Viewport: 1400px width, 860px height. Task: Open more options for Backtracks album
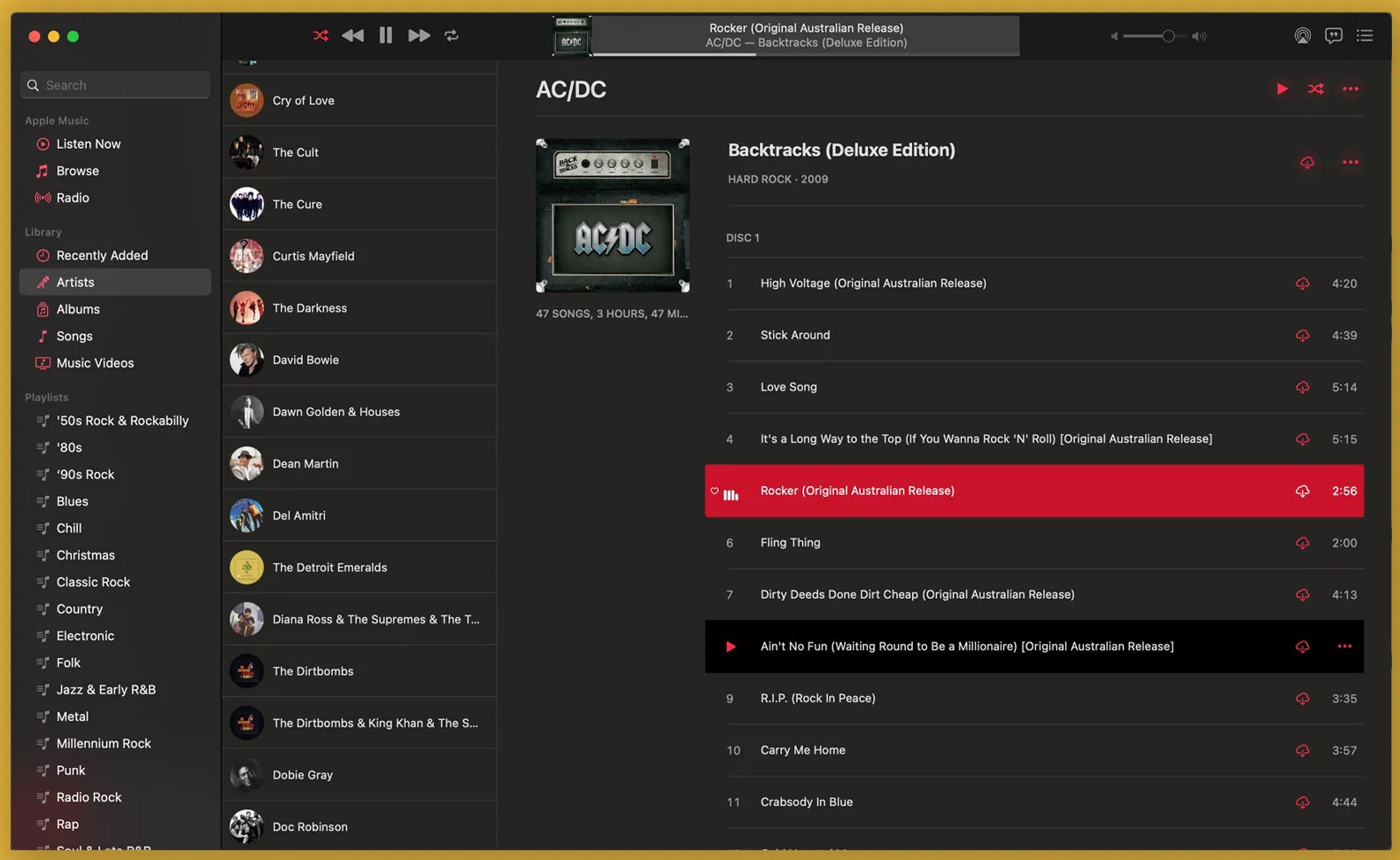tap(1350, 162)
